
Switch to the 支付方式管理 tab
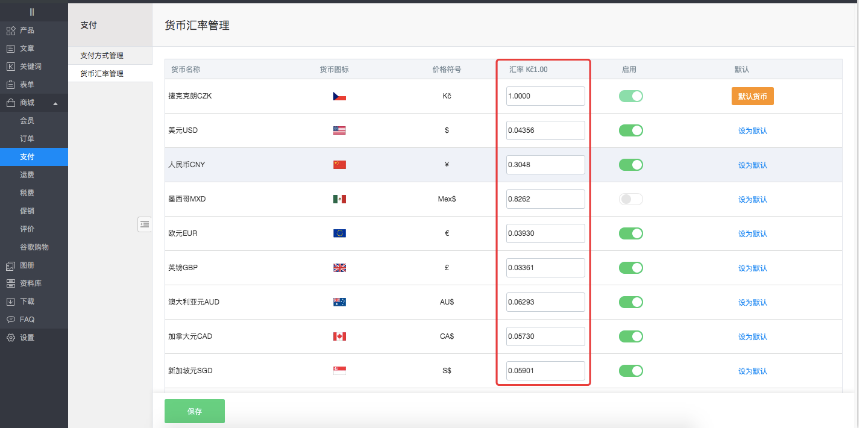[102, 55]
